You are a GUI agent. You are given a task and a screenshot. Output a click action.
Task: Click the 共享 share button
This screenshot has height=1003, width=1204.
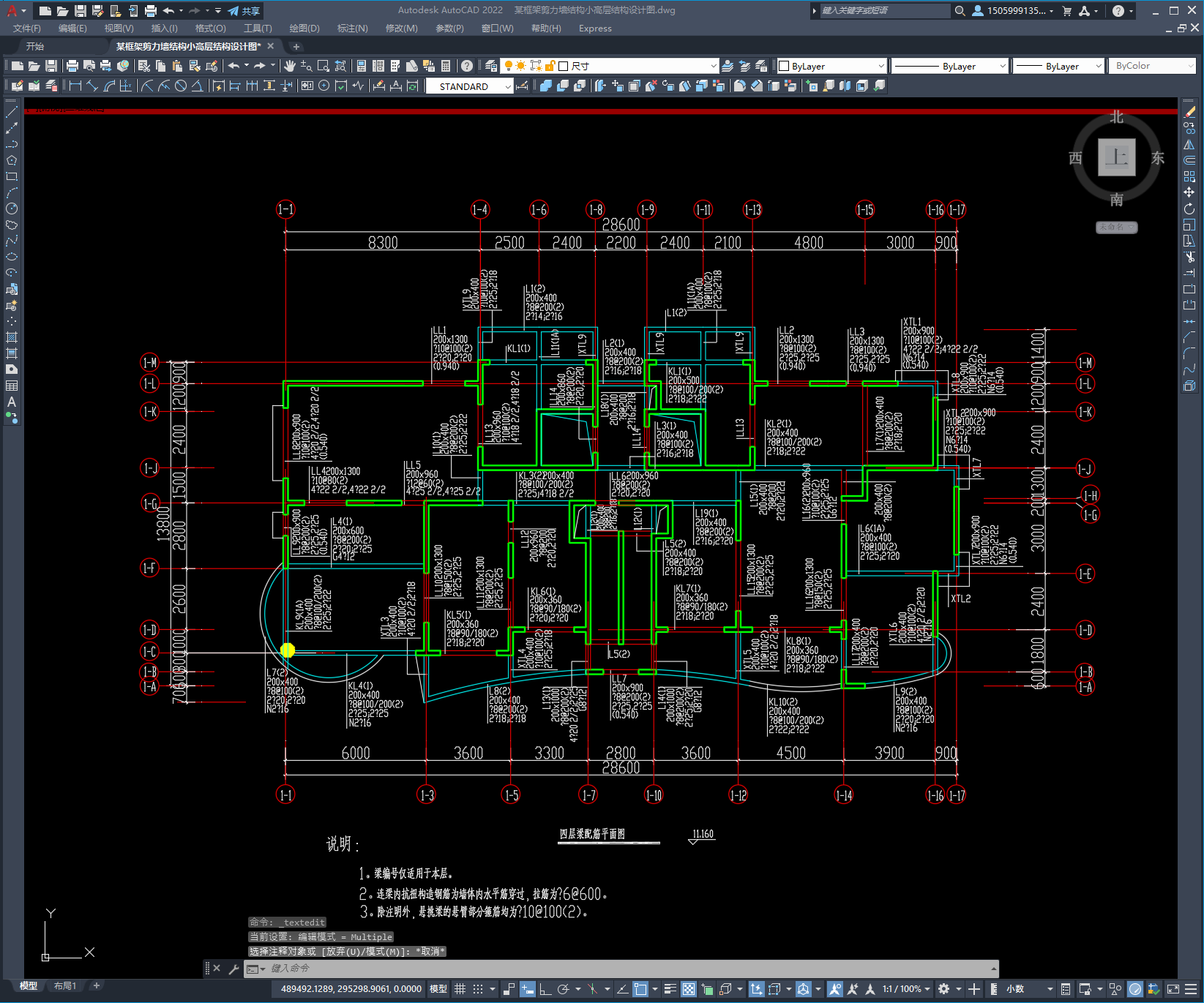(244, 11)
